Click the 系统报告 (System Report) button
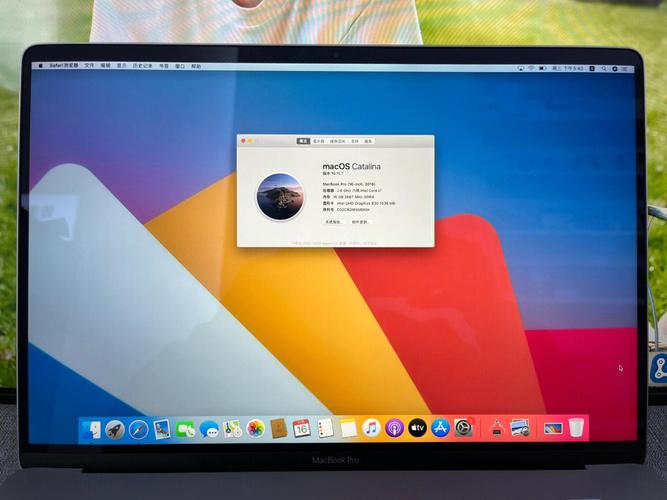The height and width of the screenshot is (500, 667). point(333,222)
